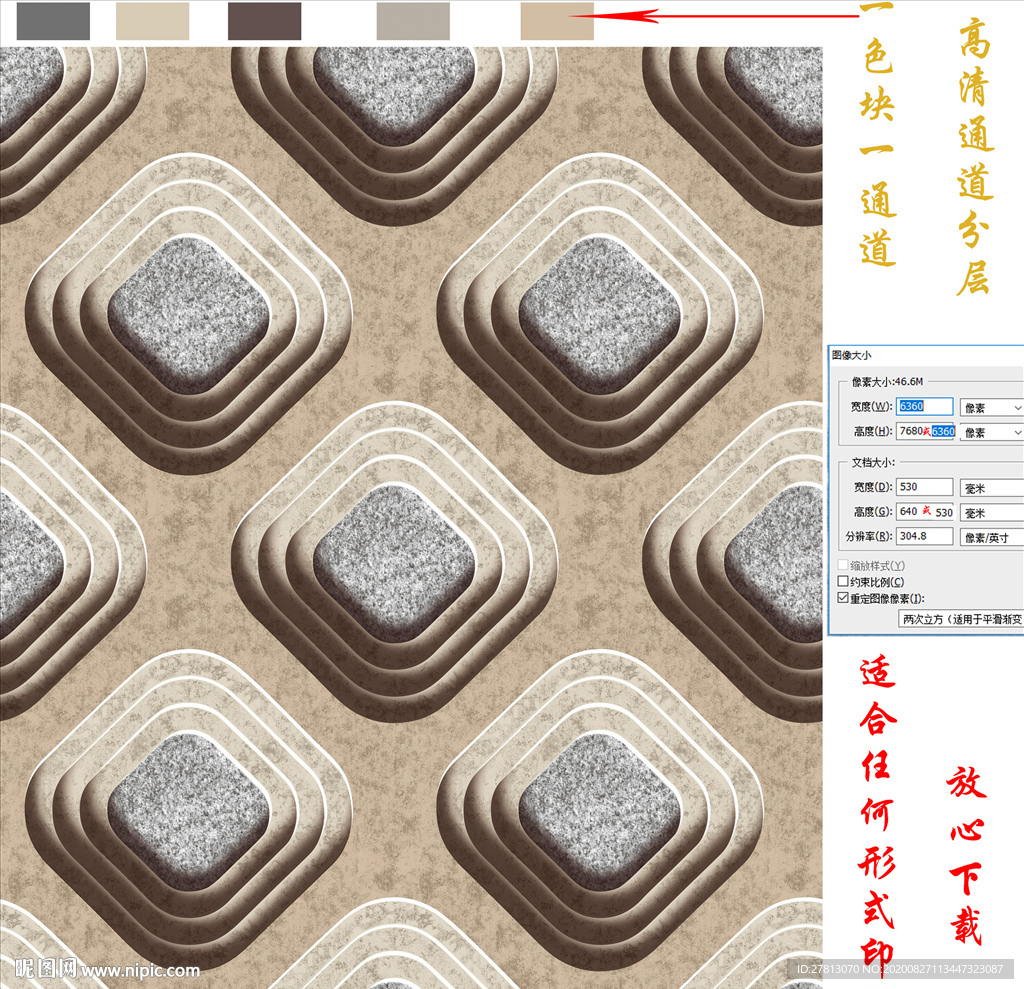This screenshot has height=989, width=1024.
Task: Pick the dark brown color swatch
Action: (x=264, y=21)
